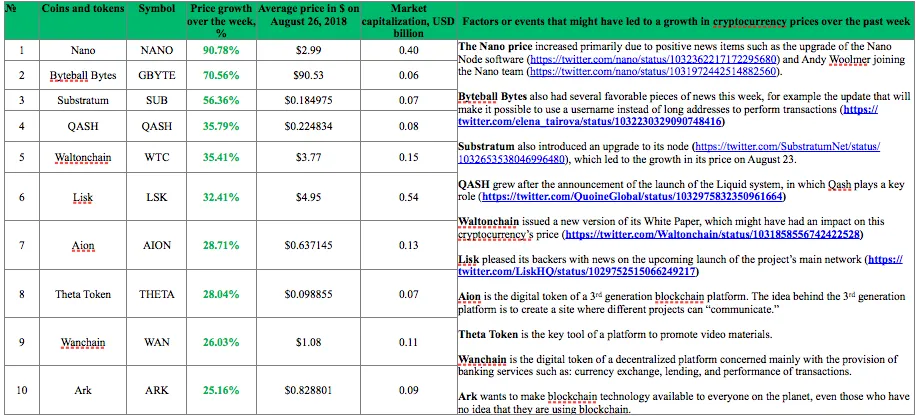Click the $90.53 average price cell
This screenshot has height=418, width=916.
click(x=308, y=75)
